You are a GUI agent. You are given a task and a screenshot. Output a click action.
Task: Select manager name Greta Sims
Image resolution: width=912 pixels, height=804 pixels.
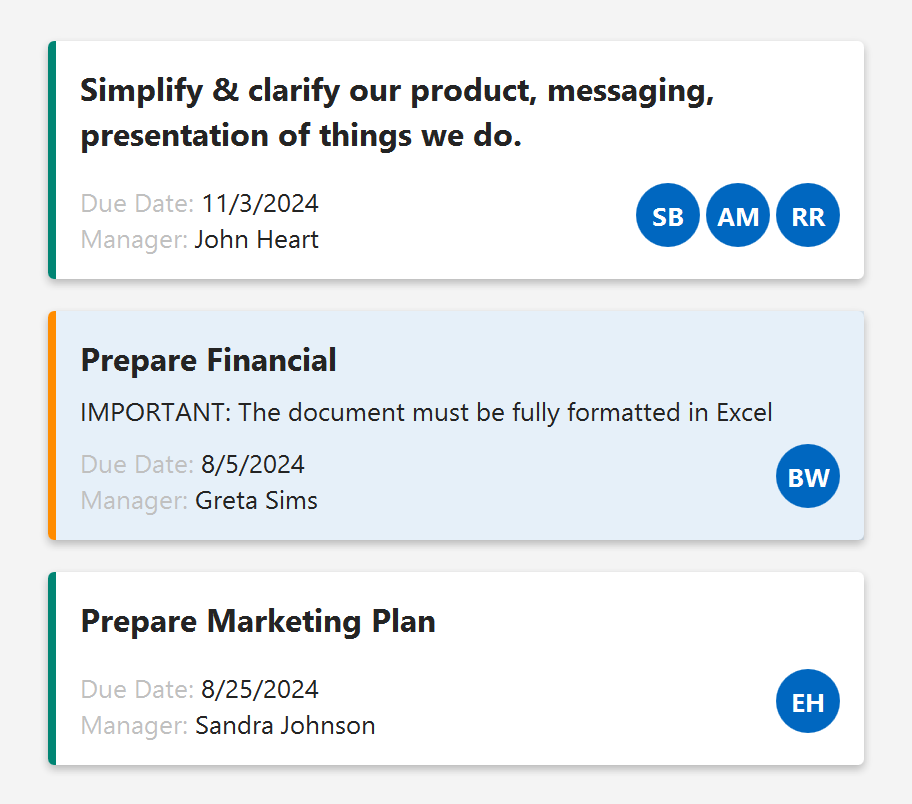point(256,500)
